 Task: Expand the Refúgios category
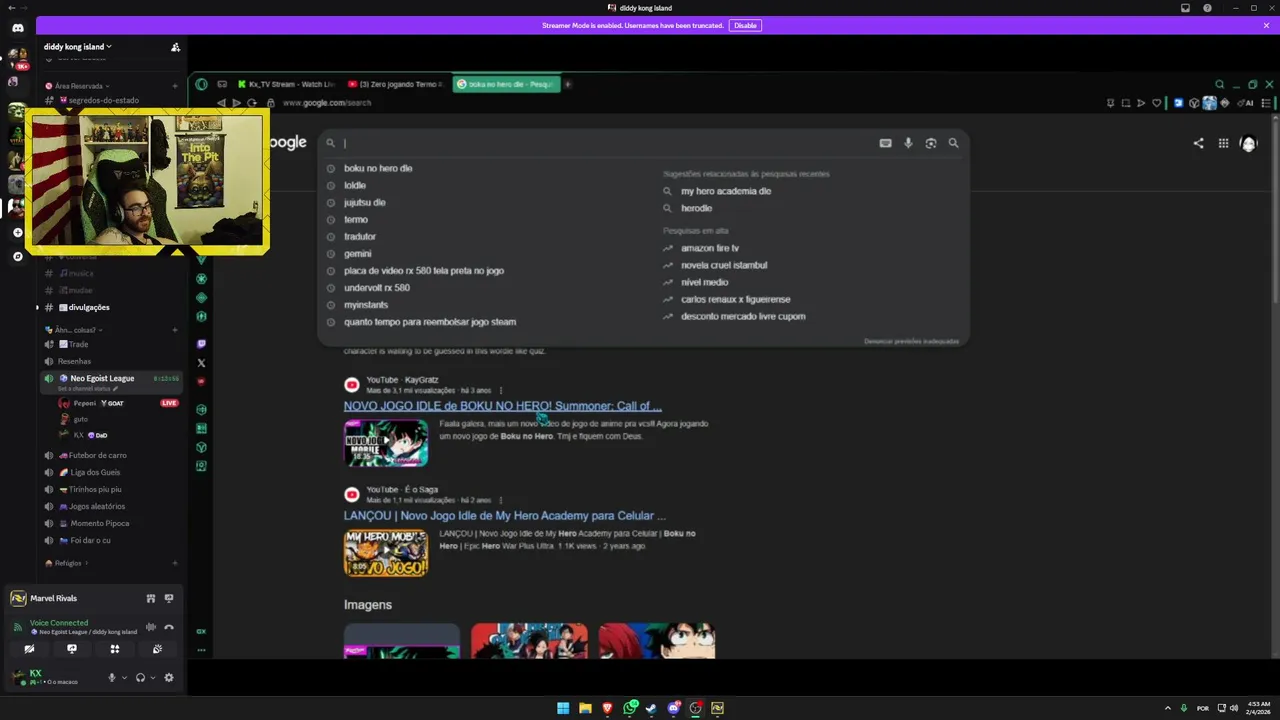click(67, 563)
